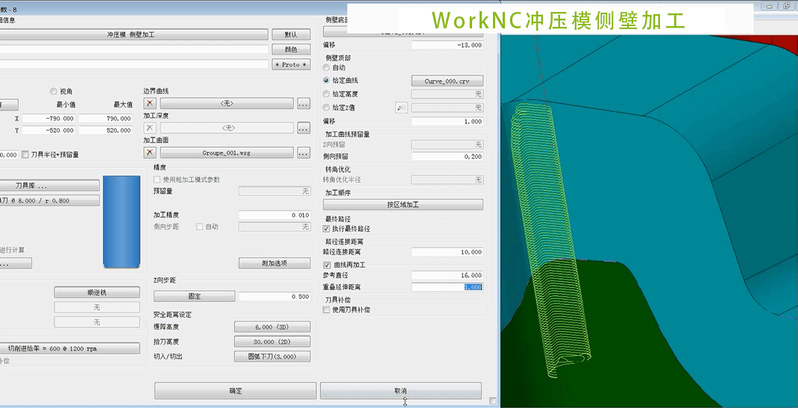This screenshot has height=408, width=798.
Task: Enable the 使用刀具补偿 checkbox
Action: 327,309
